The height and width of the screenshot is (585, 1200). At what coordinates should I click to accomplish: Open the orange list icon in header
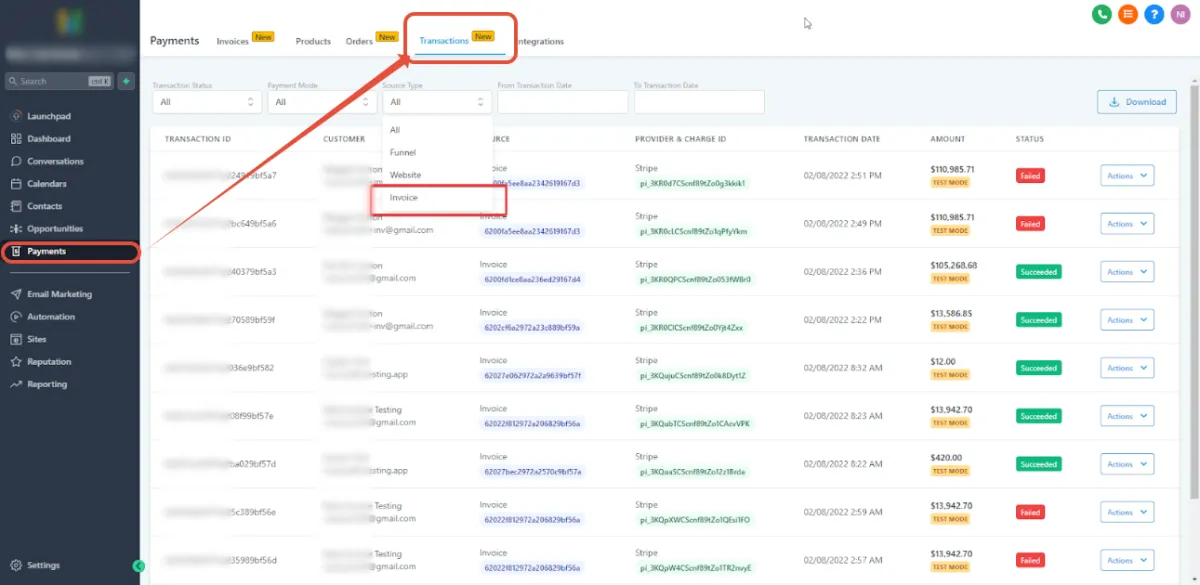point(1128,14)
